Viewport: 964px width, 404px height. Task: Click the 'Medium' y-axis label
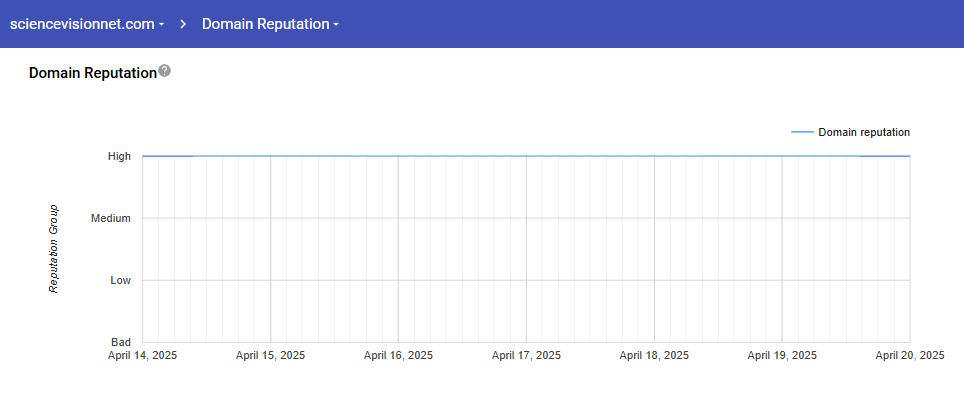[x=111, y=218]
